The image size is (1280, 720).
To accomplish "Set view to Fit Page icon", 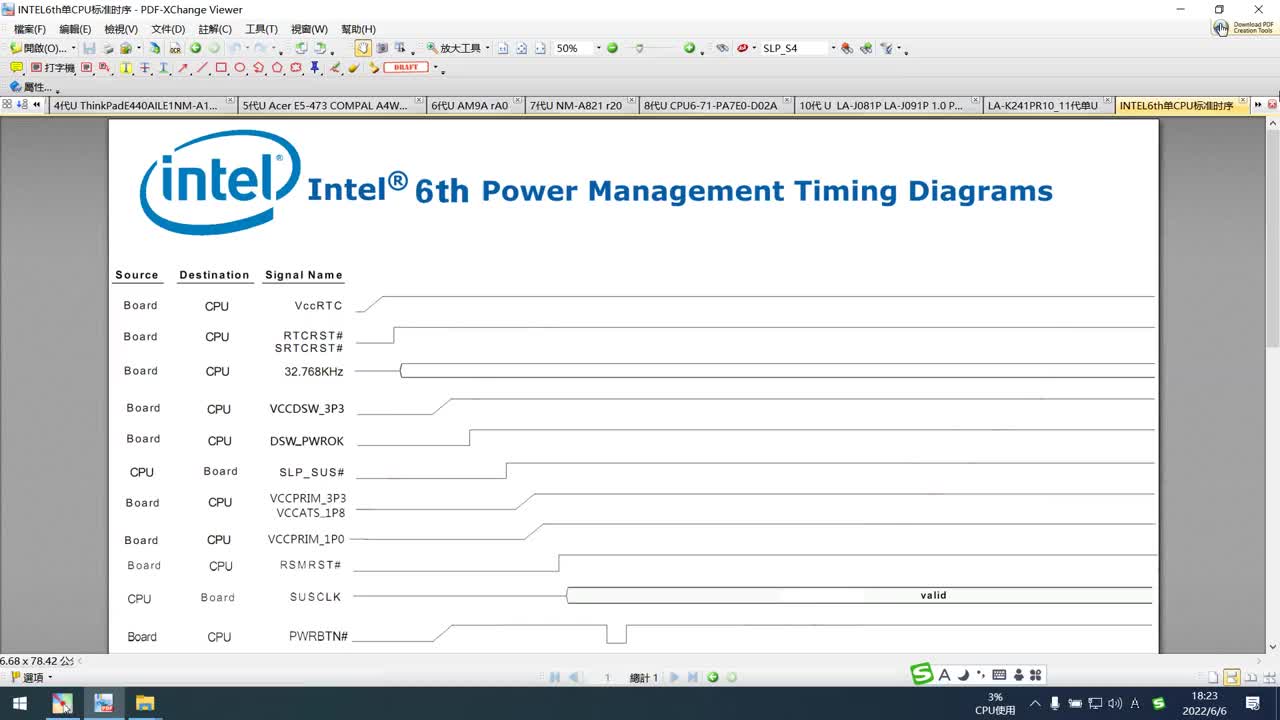I will coord(522,48).
